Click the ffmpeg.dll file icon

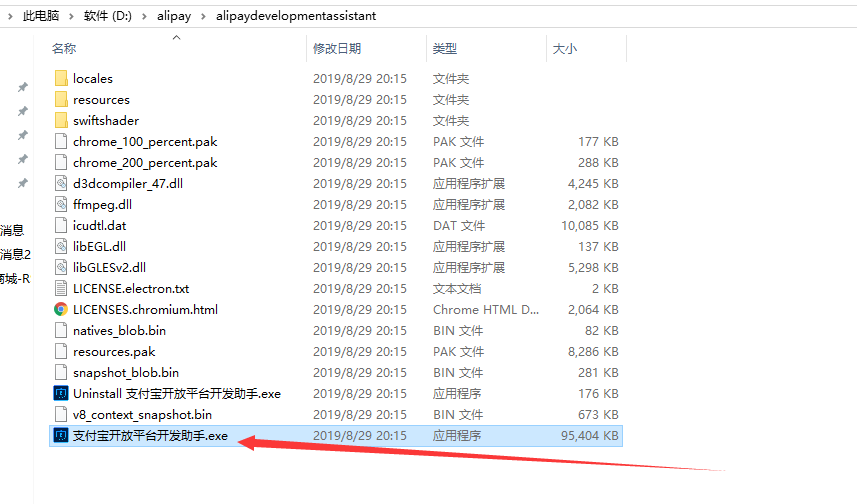[x=61, y=204]
